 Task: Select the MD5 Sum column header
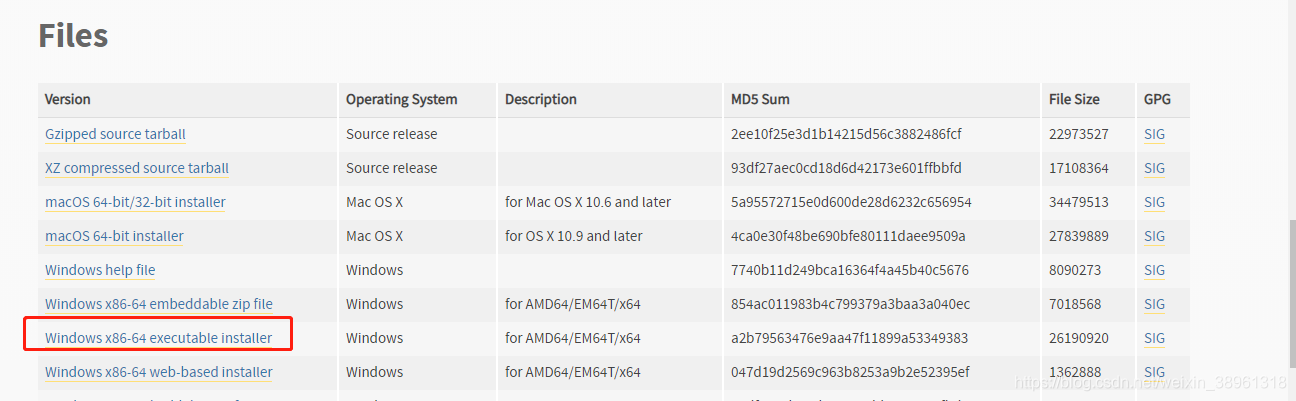pyautogui.click(x=761, y=100)
